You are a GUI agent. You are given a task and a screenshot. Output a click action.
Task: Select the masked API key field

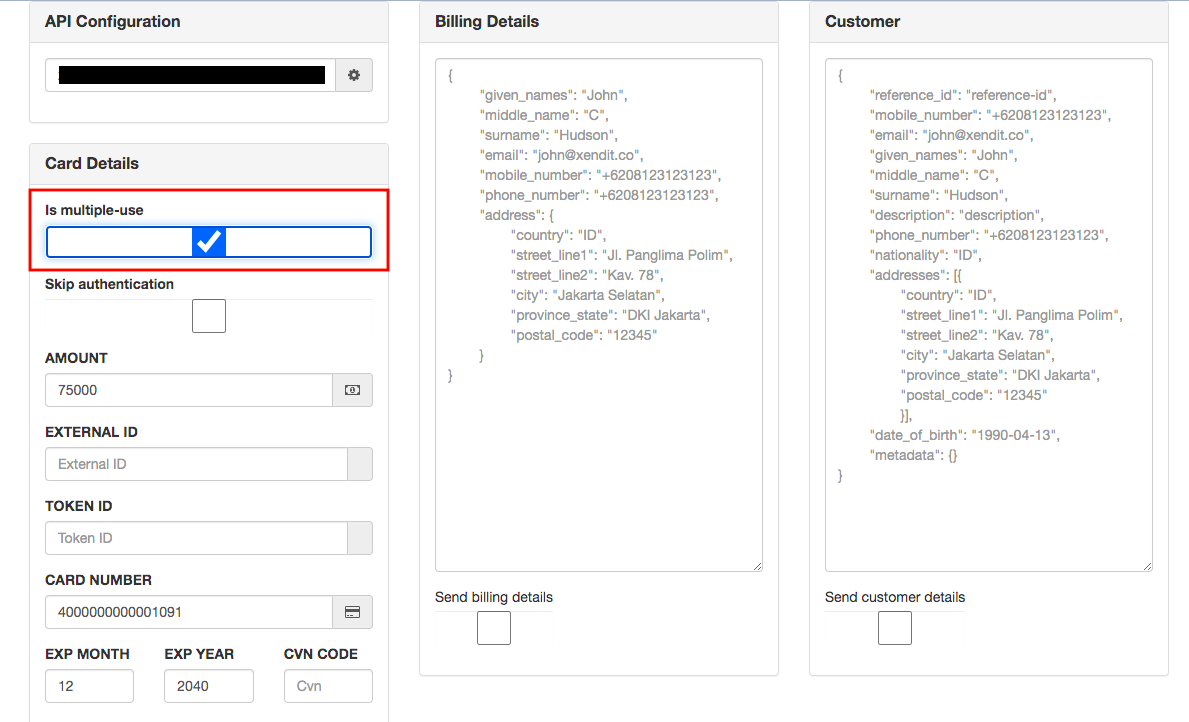[186, 74]
